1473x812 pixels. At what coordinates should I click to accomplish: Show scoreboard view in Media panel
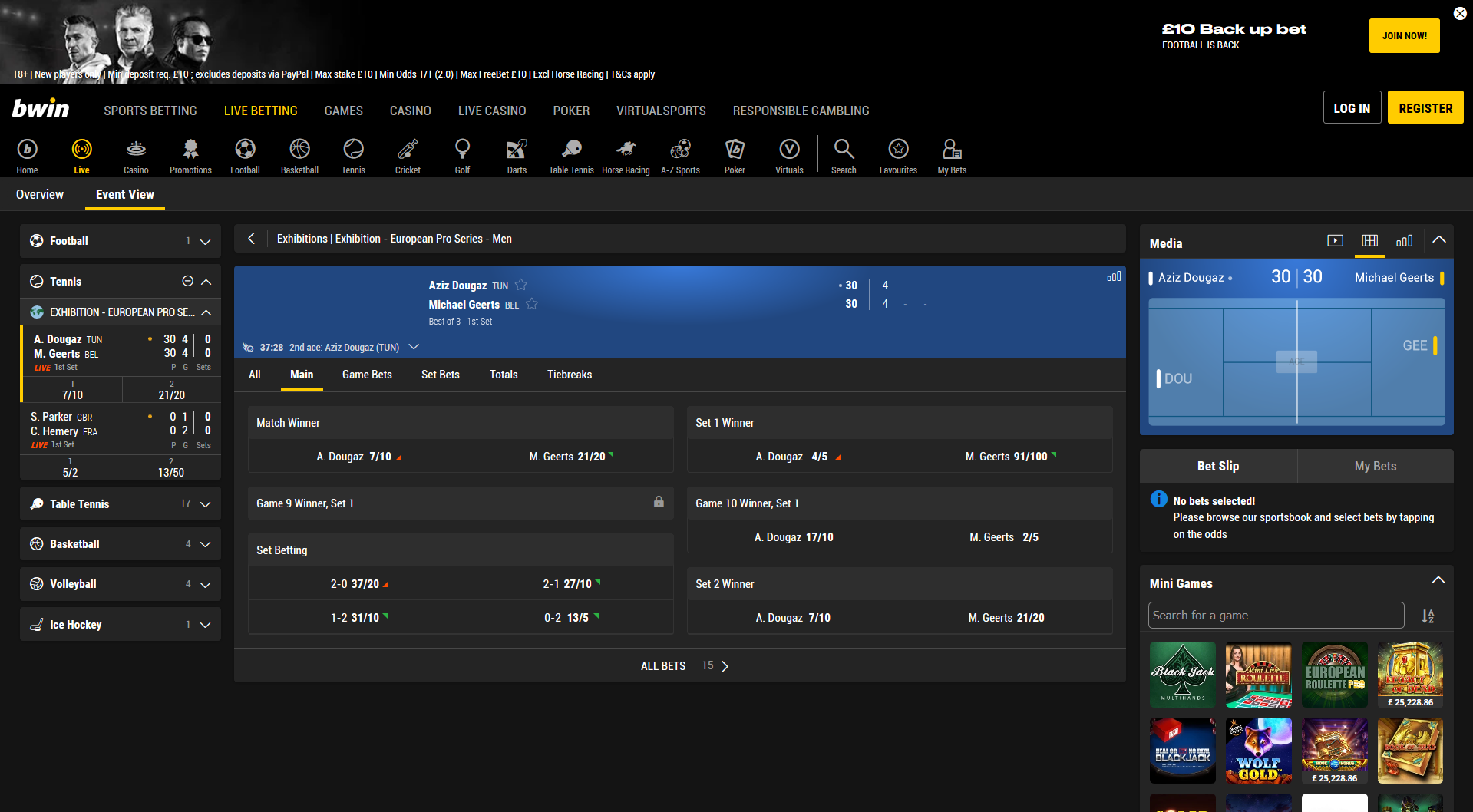1369,241
